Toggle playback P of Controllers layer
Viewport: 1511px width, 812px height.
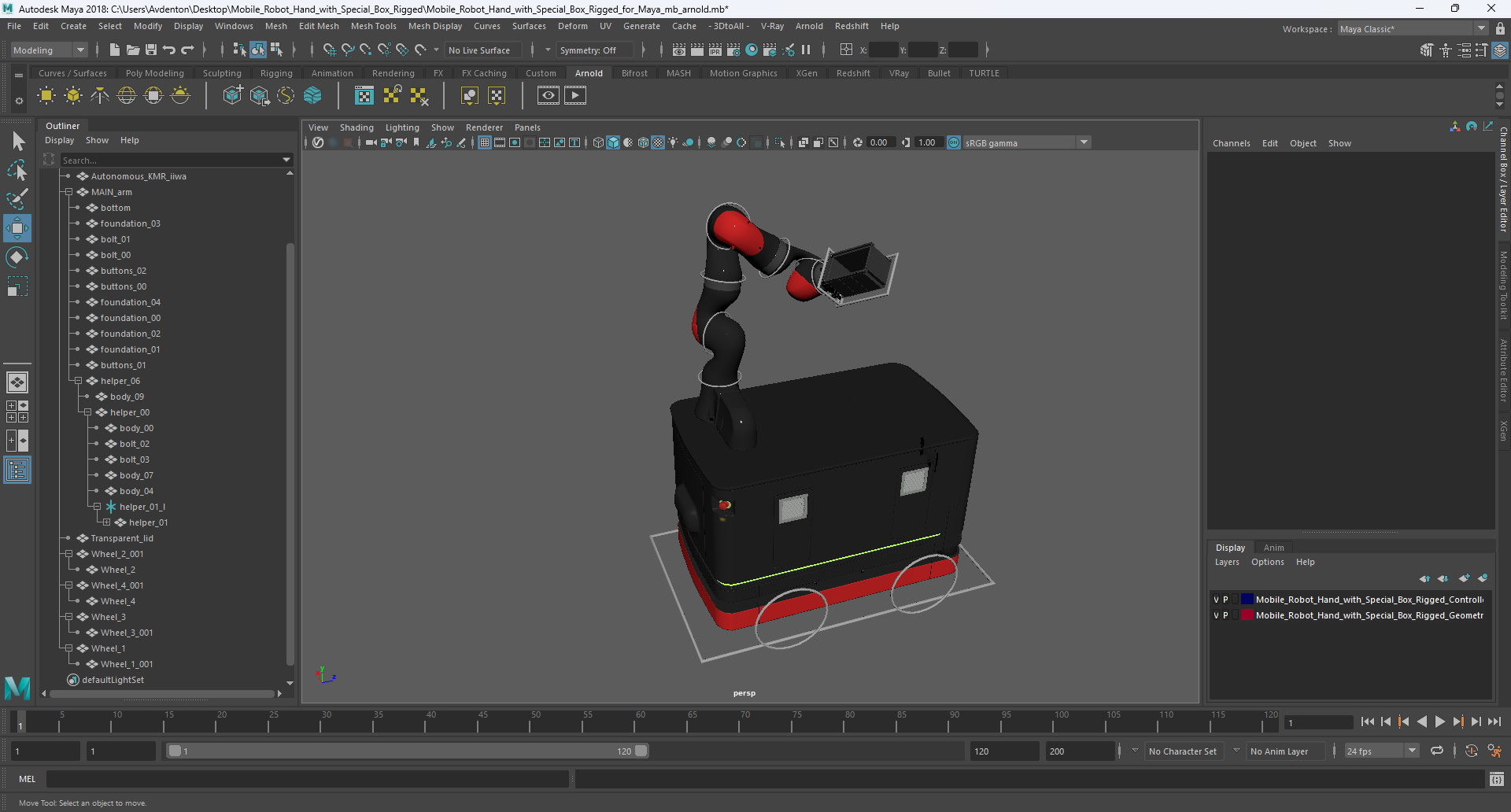tap(1225, 600)
